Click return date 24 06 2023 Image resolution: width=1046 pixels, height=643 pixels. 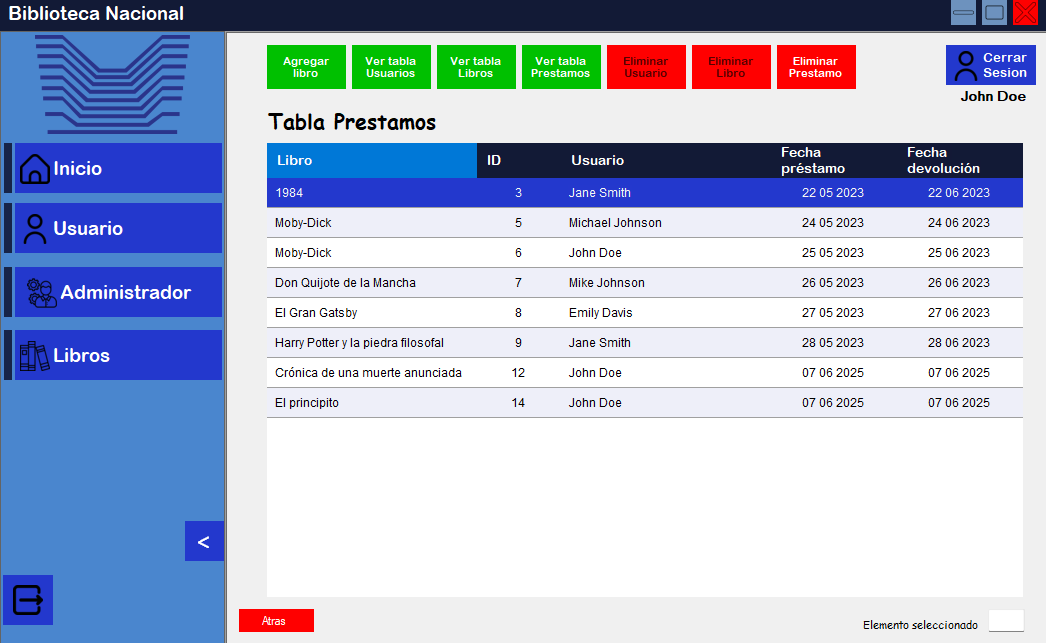tap(959, 223)
